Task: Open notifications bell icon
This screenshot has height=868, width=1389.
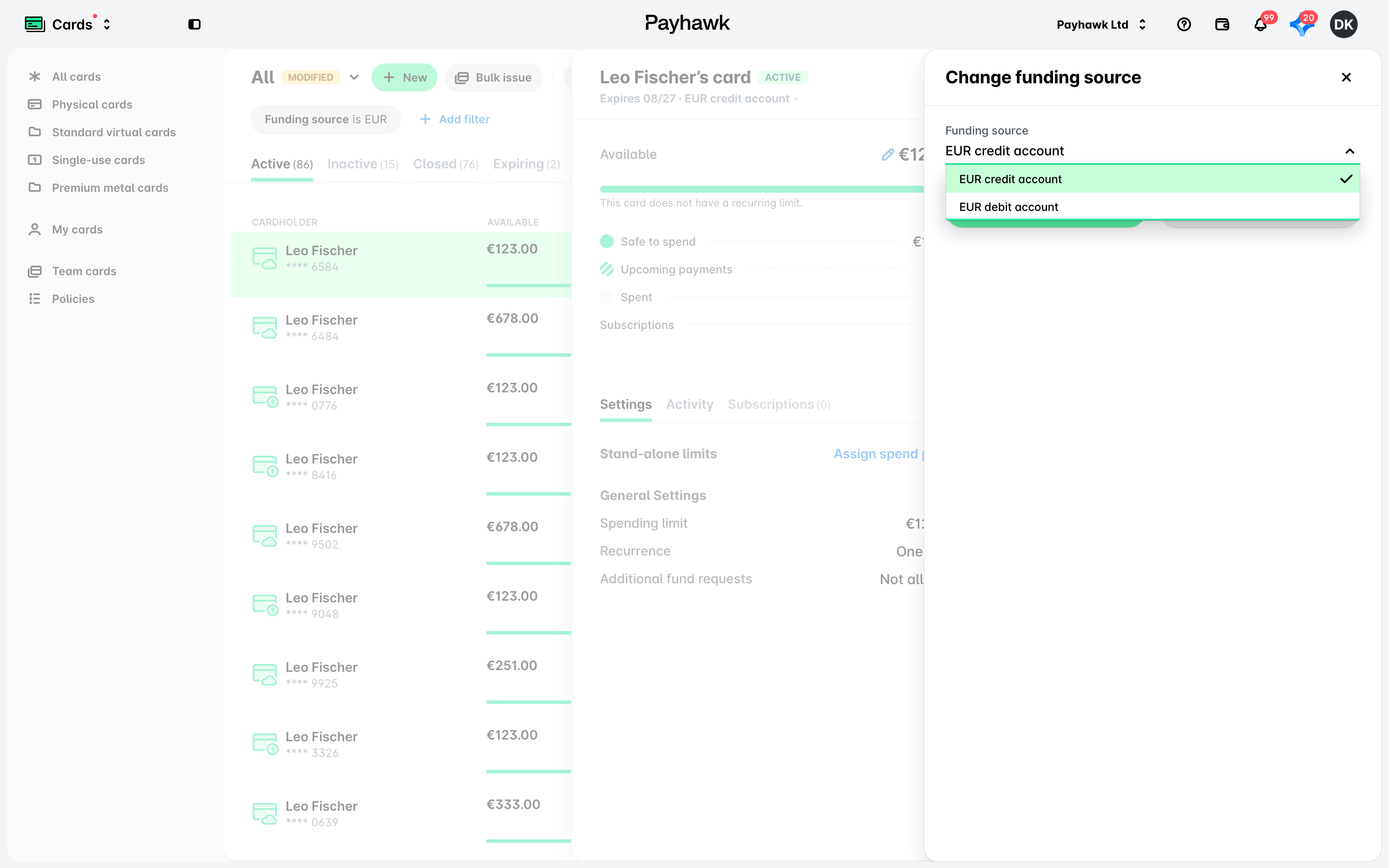Action: [x=1261, y=25]
